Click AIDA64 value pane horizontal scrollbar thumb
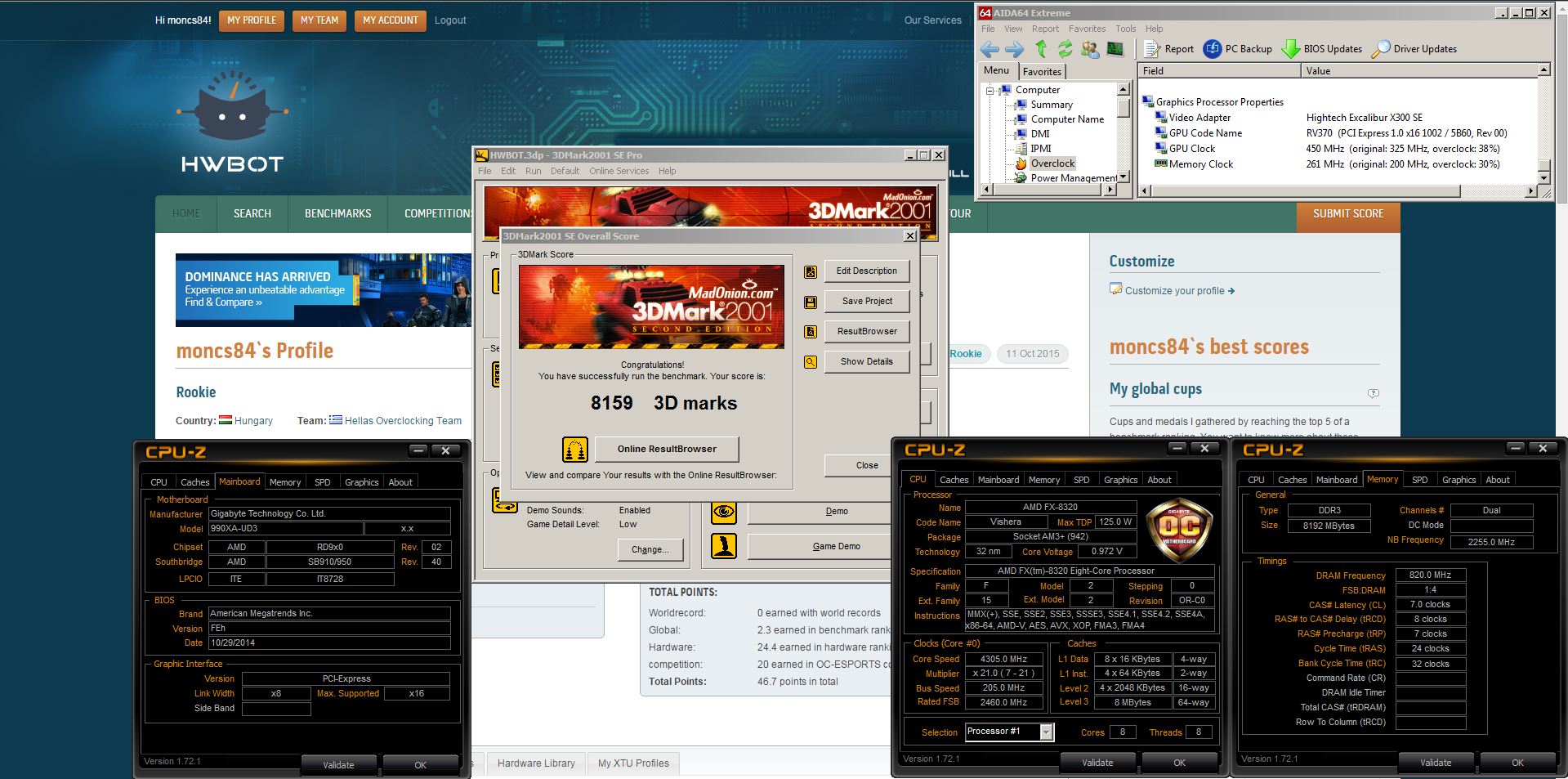The image size is (1568, 779). (x=1306, y=191)
